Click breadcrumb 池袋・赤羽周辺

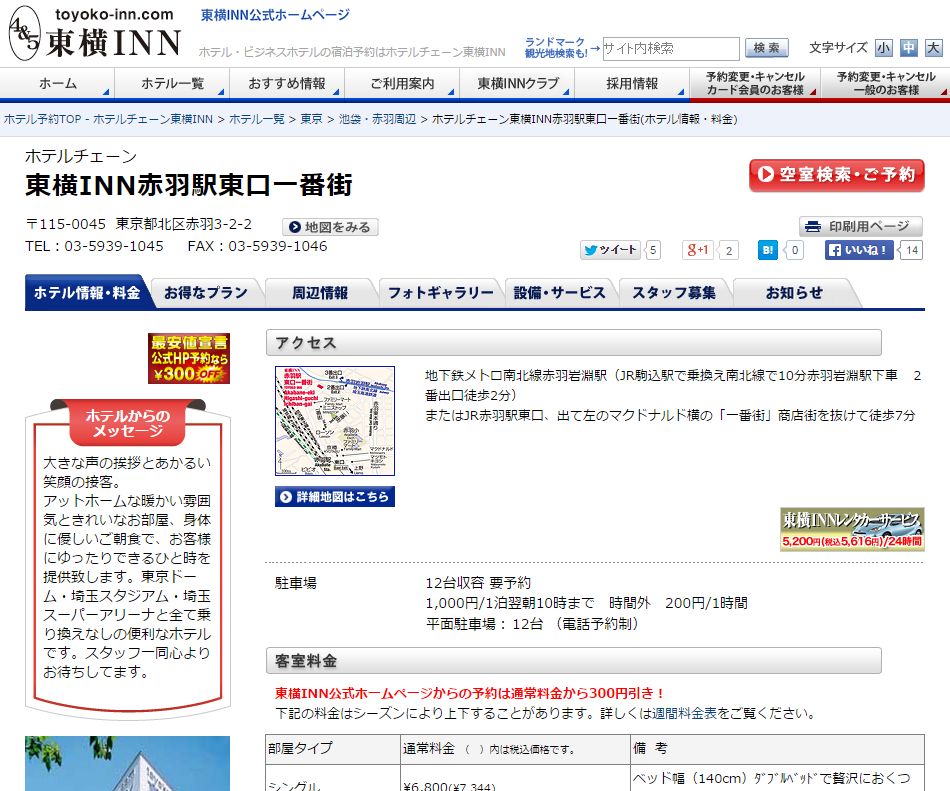(377, 119)
